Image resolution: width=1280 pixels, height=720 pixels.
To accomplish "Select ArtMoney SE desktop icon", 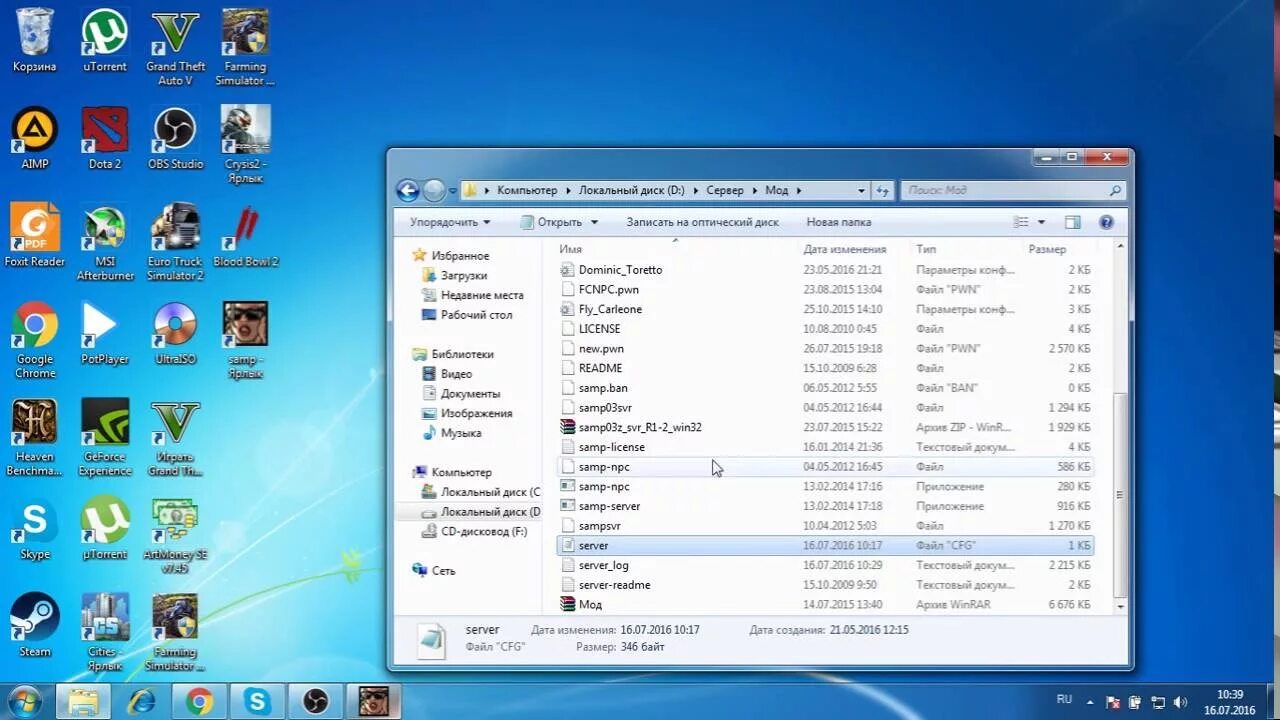I will pyautogui.click(x=175, y=535).
